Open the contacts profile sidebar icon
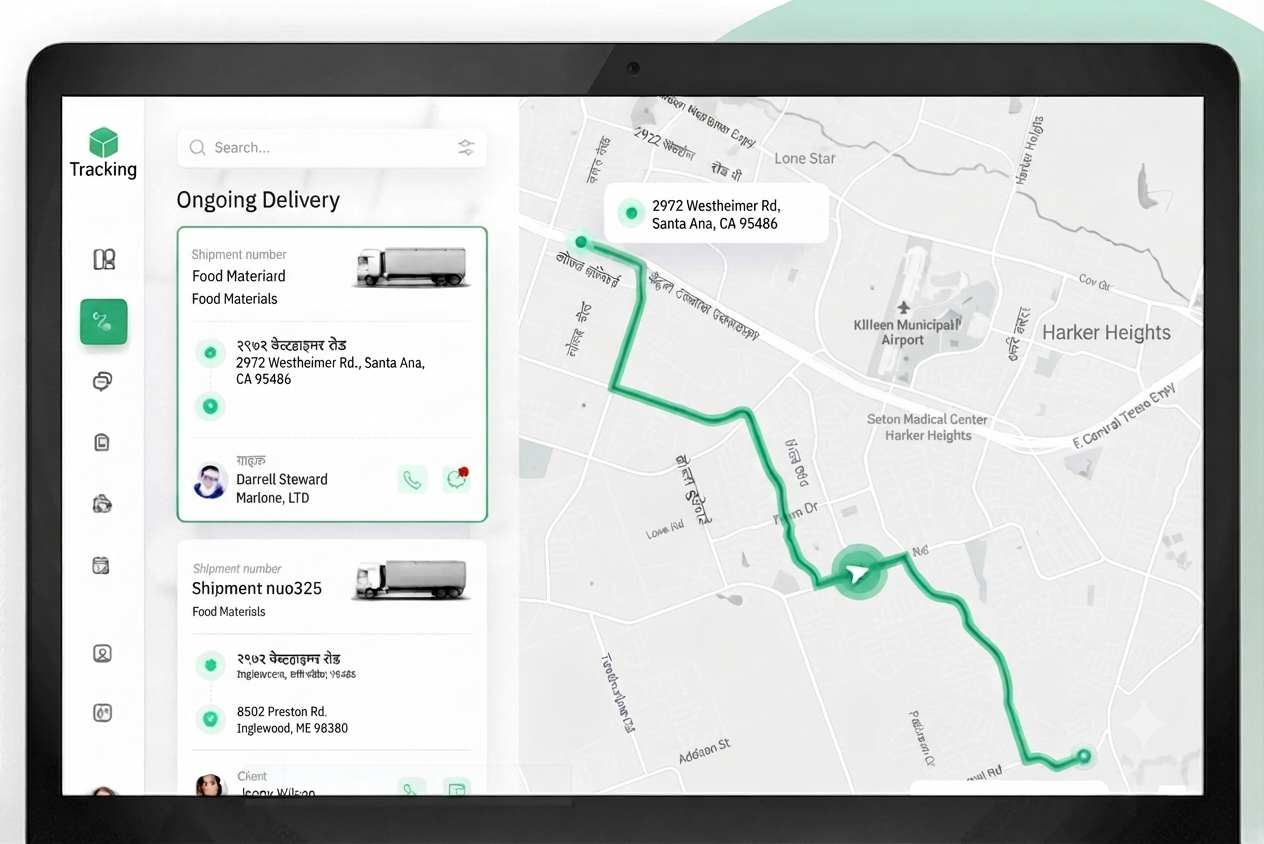This screenshot has width=1264, height=844. point(102,653)
